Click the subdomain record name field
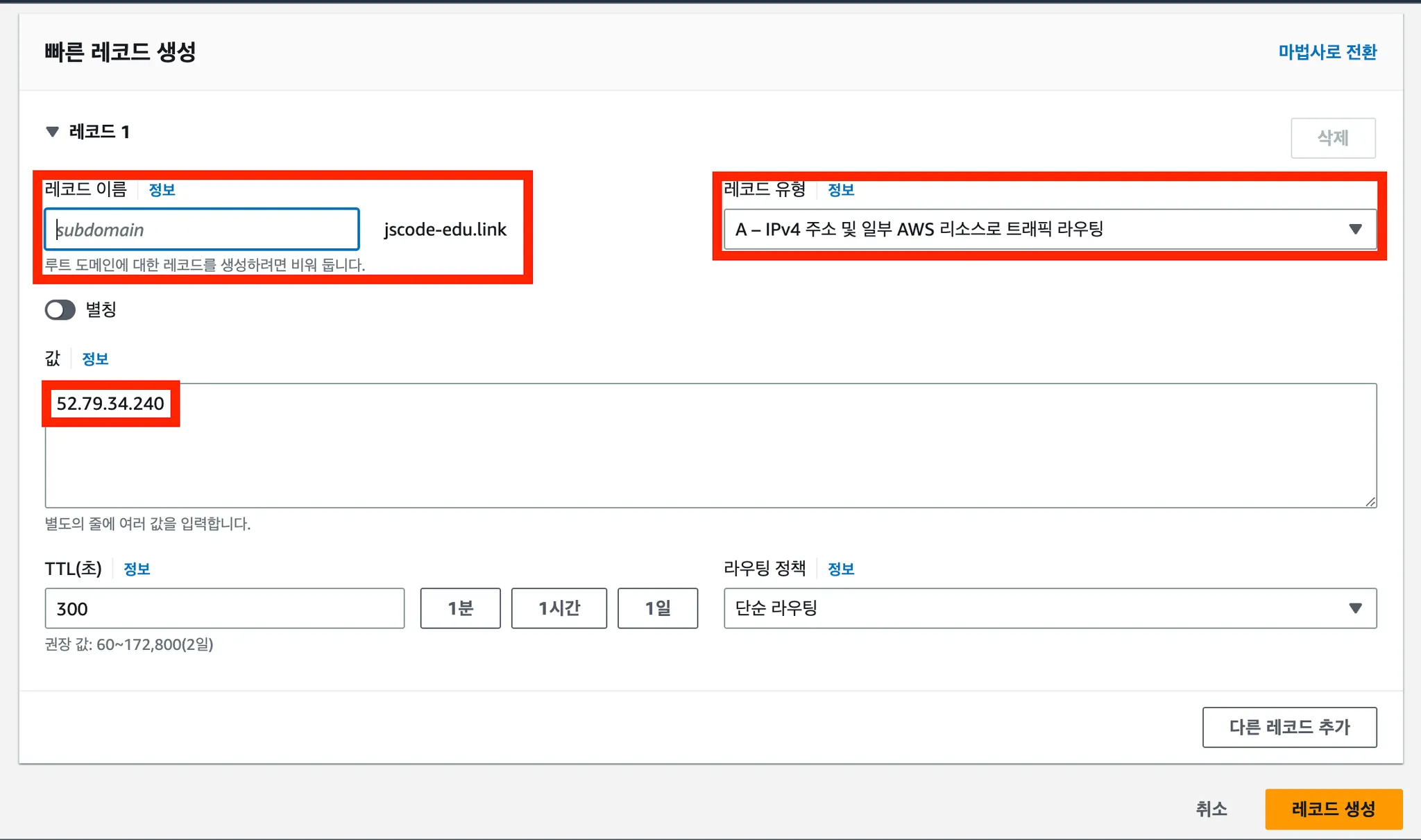1421x840 pixels. point(201,230)
